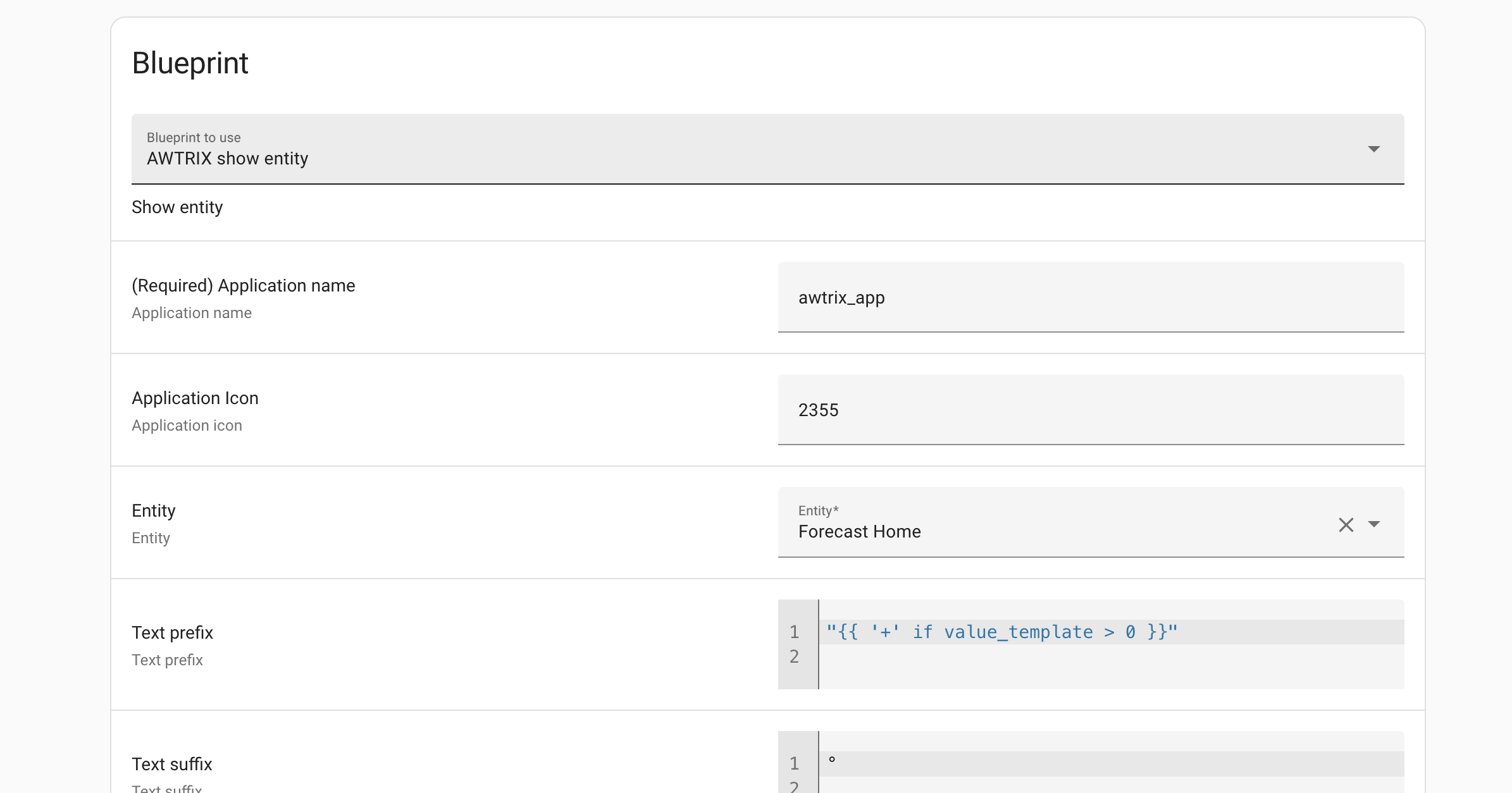Image resolution: width=1512 pixels, height=793 pixels.
Task: Click the Forecast Home entity picker text
Action: [859, 531]
